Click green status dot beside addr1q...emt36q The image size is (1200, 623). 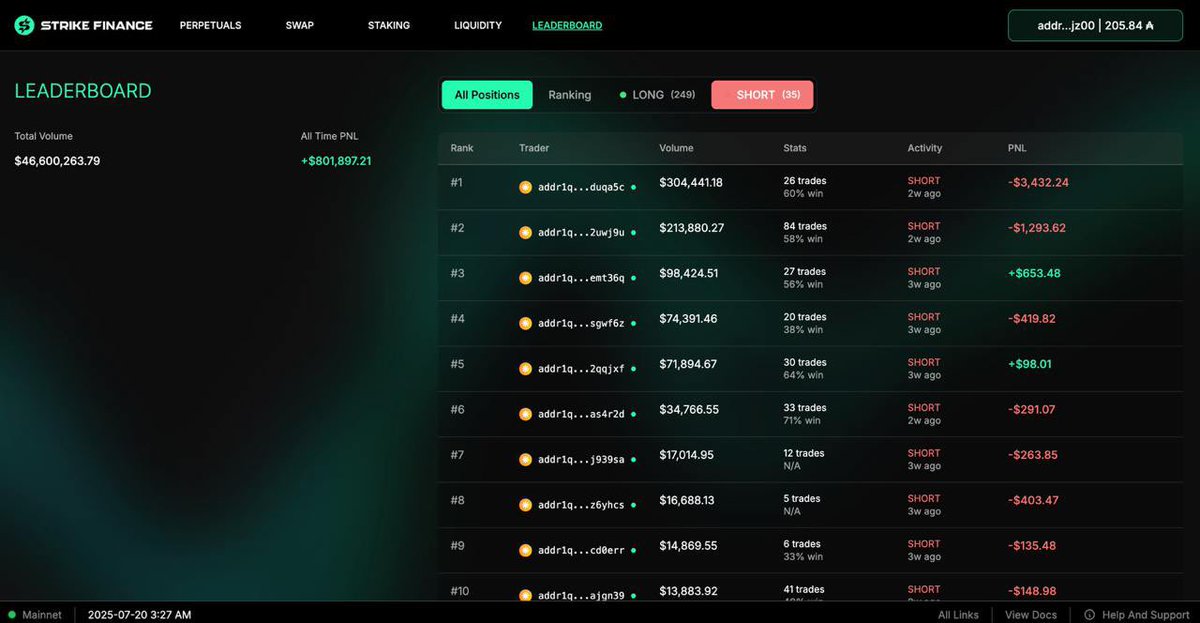(633, 278)
